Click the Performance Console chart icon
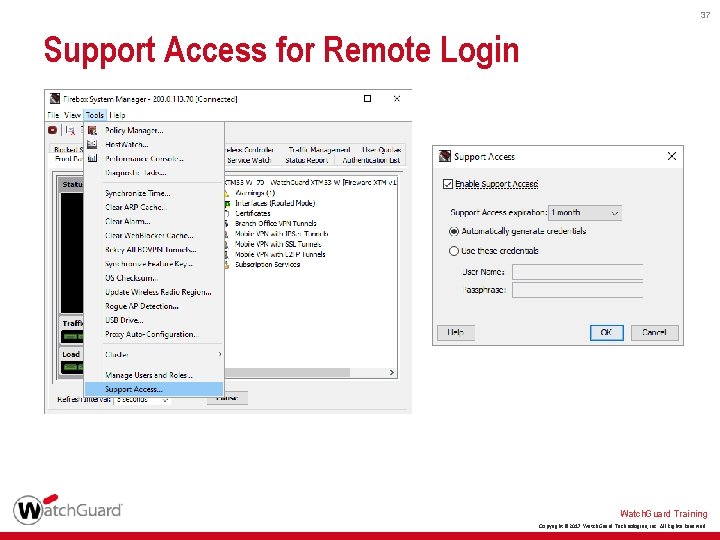 (92, 158)
